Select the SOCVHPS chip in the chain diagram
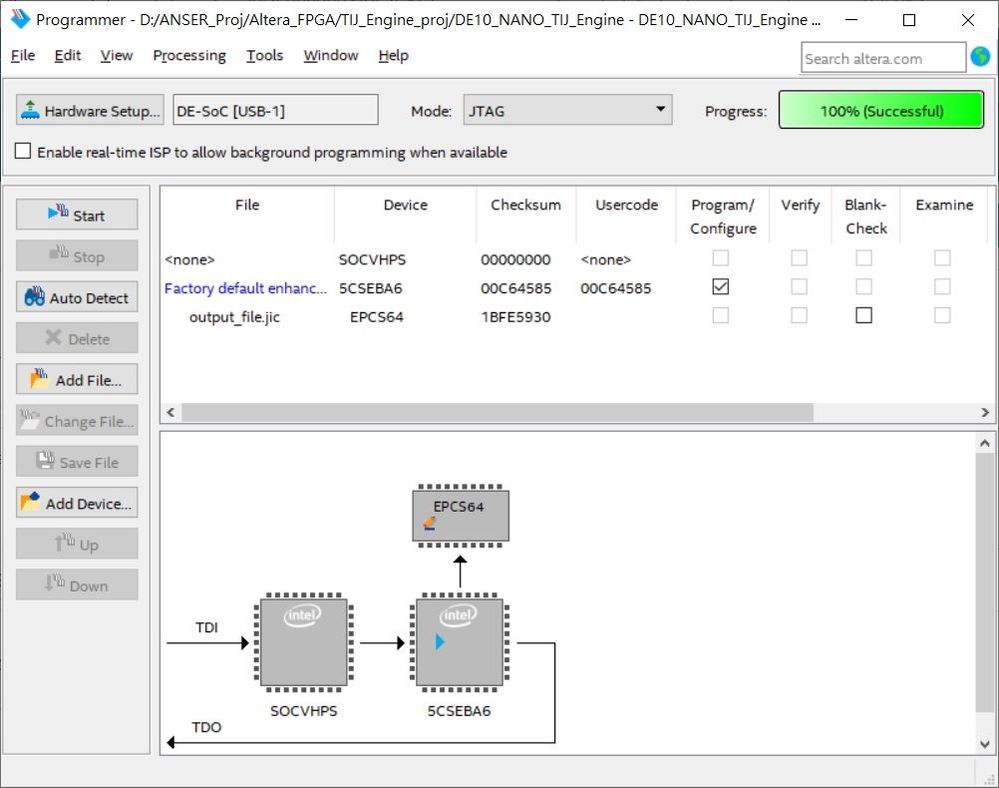 point(304,642)
